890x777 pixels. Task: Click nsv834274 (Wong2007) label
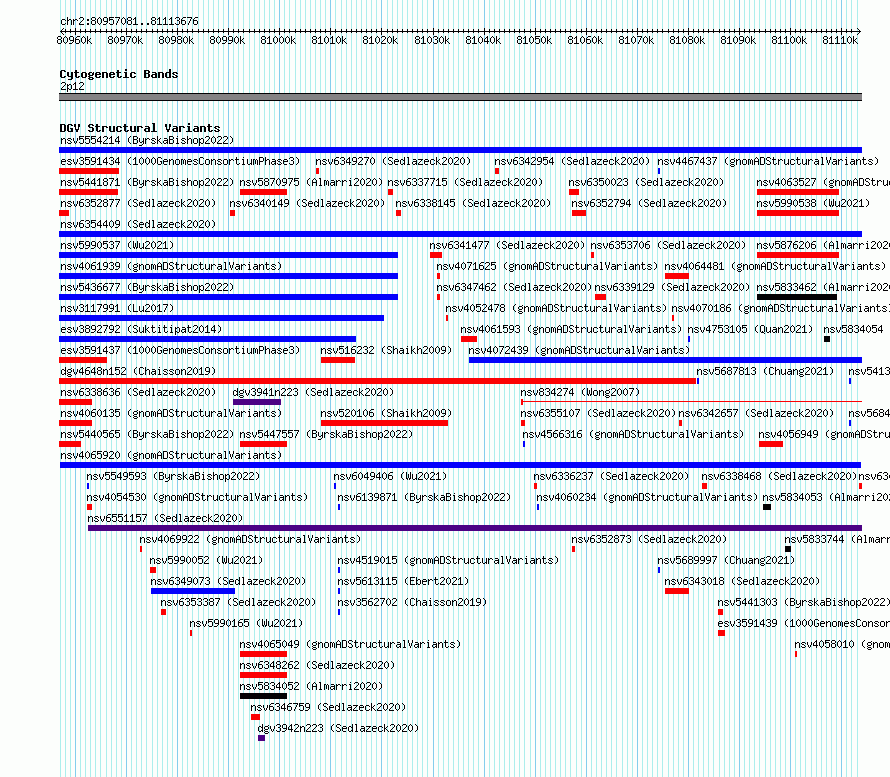click(x=580, y=392)
